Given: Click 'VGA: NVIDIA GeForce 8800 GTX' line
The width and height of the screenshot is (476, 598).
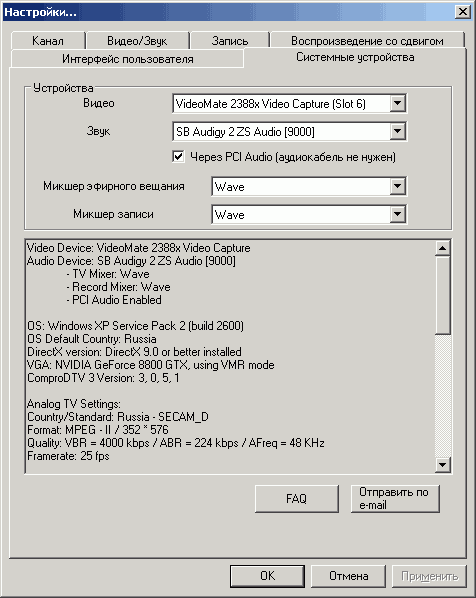Looking at the screenshot, I should pos(151,365).
